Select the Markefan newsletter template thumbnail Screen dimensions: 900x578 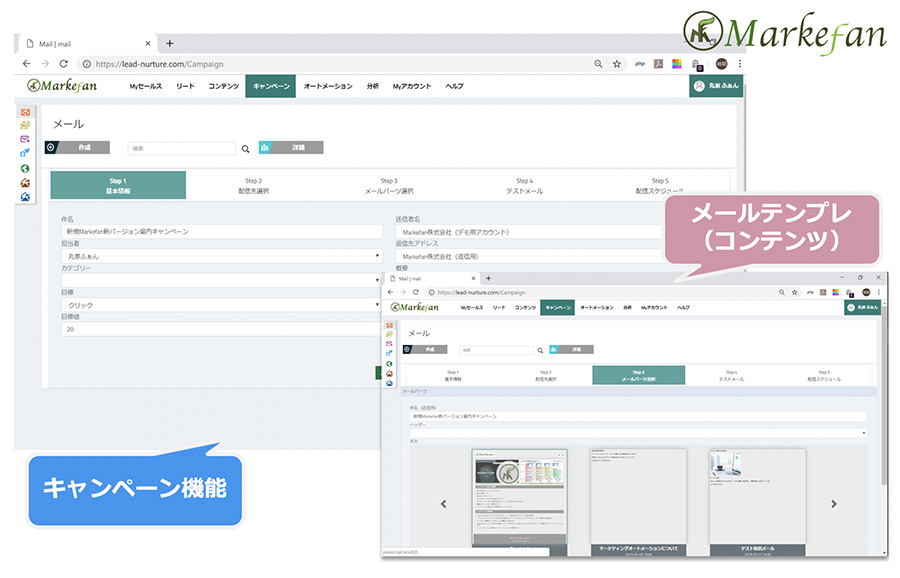(519, 502)
